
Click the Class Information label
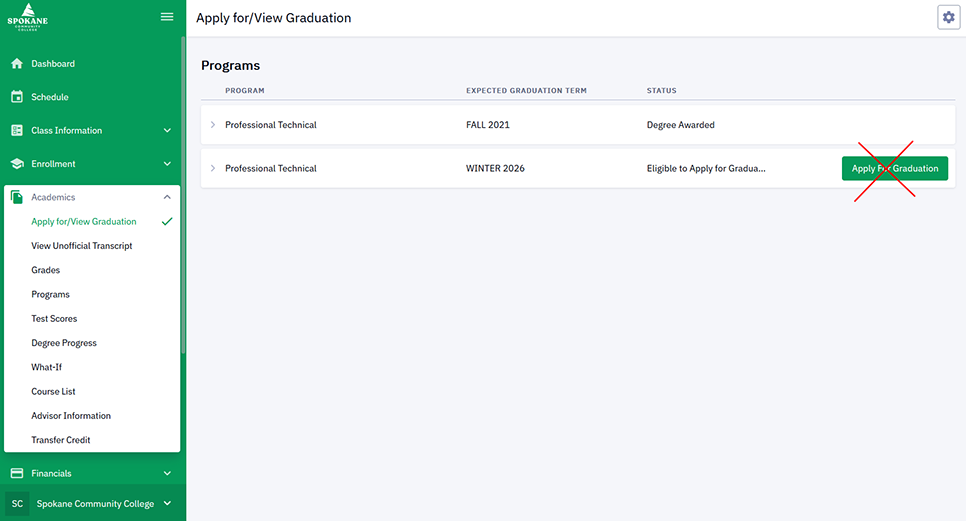click(x=67, y=131)
